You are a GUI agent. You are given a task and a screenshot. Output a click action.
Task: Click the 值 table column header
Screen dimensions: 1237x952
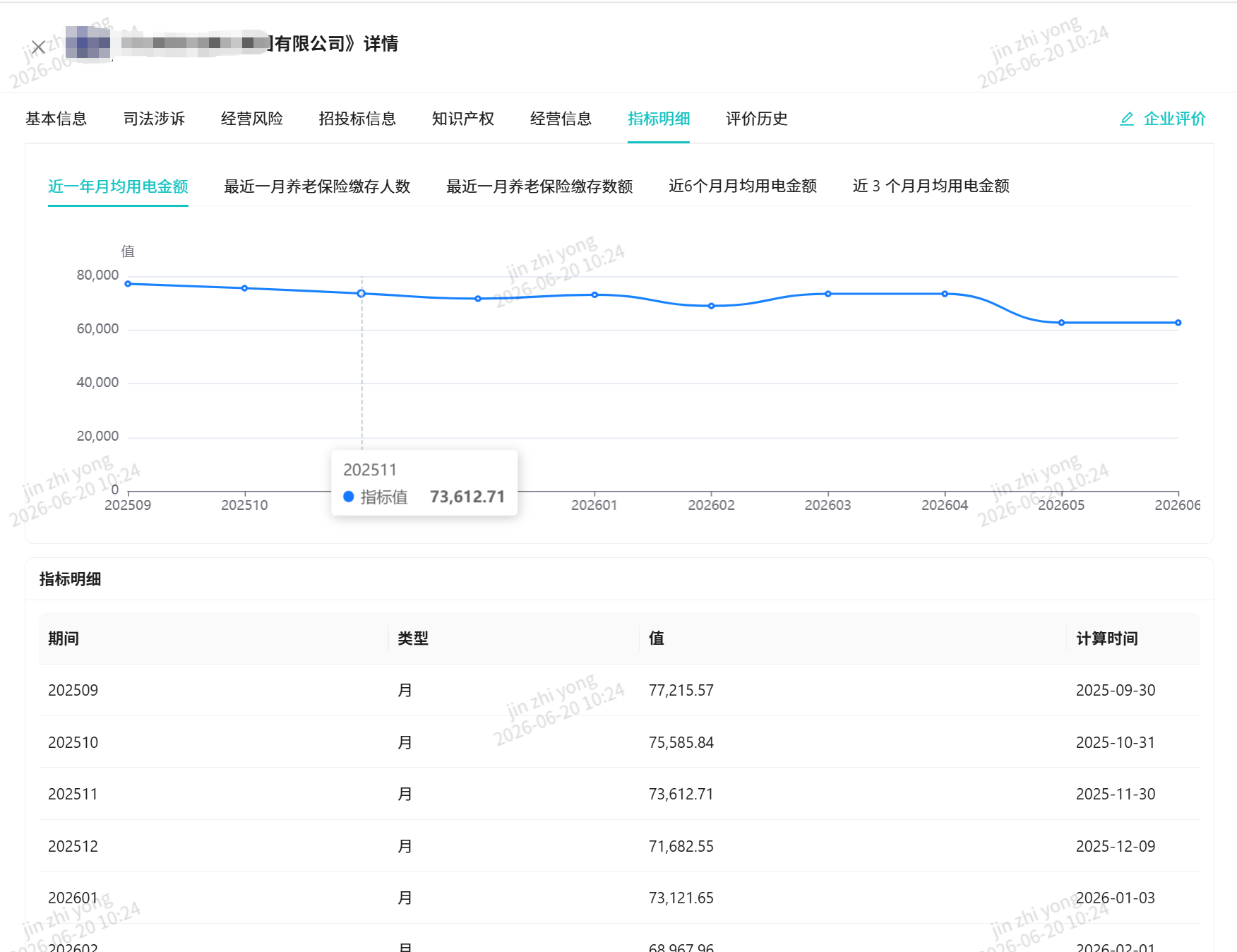click(x=657, y=638)
